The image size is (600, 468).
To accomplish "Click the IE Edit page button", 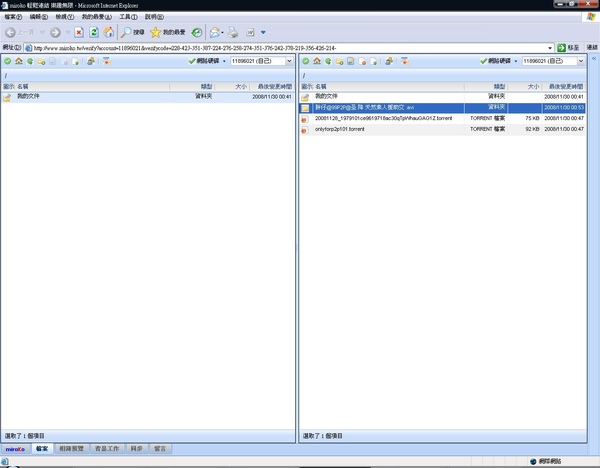I will [250, 33].
